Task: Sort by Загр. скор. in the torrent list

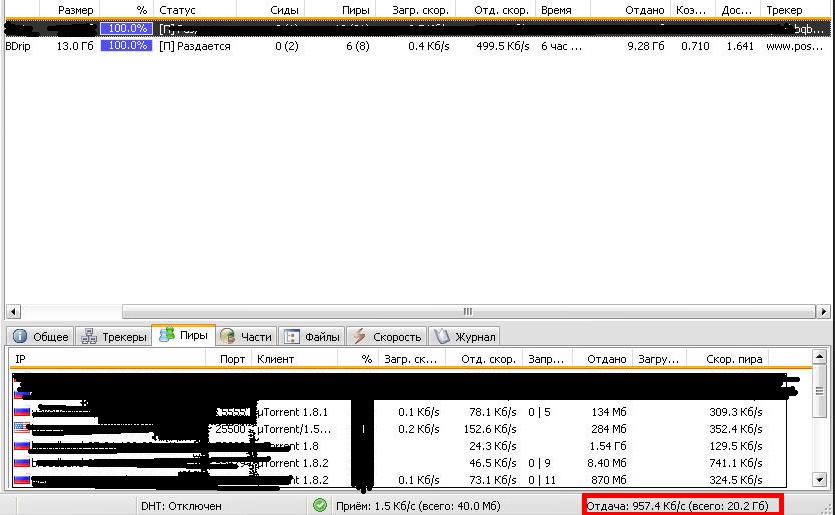Action: coord(416,10)
